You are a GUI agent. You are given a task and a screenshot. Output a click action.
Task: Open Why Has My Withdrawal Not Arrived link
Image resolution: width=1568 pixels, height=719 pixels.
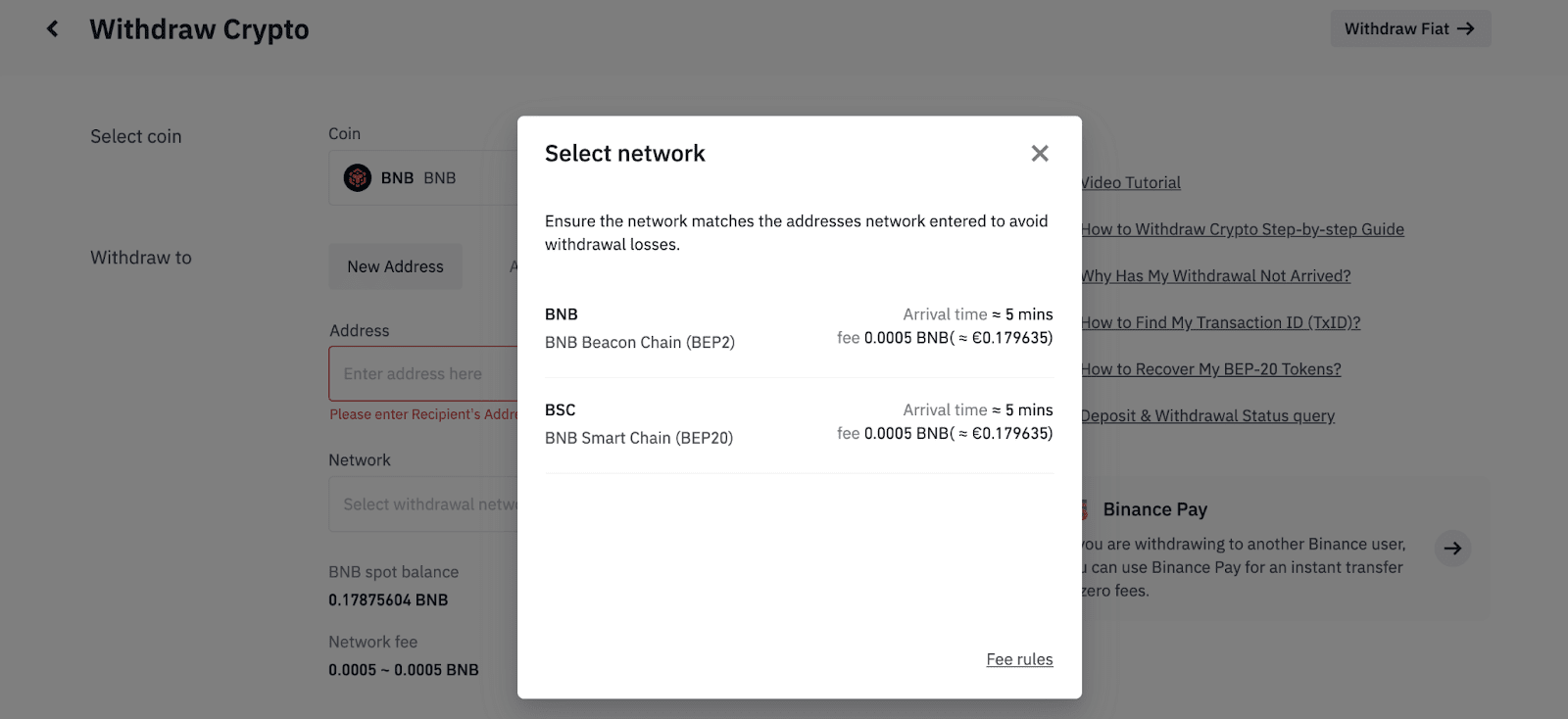(x=1216, y=276)
